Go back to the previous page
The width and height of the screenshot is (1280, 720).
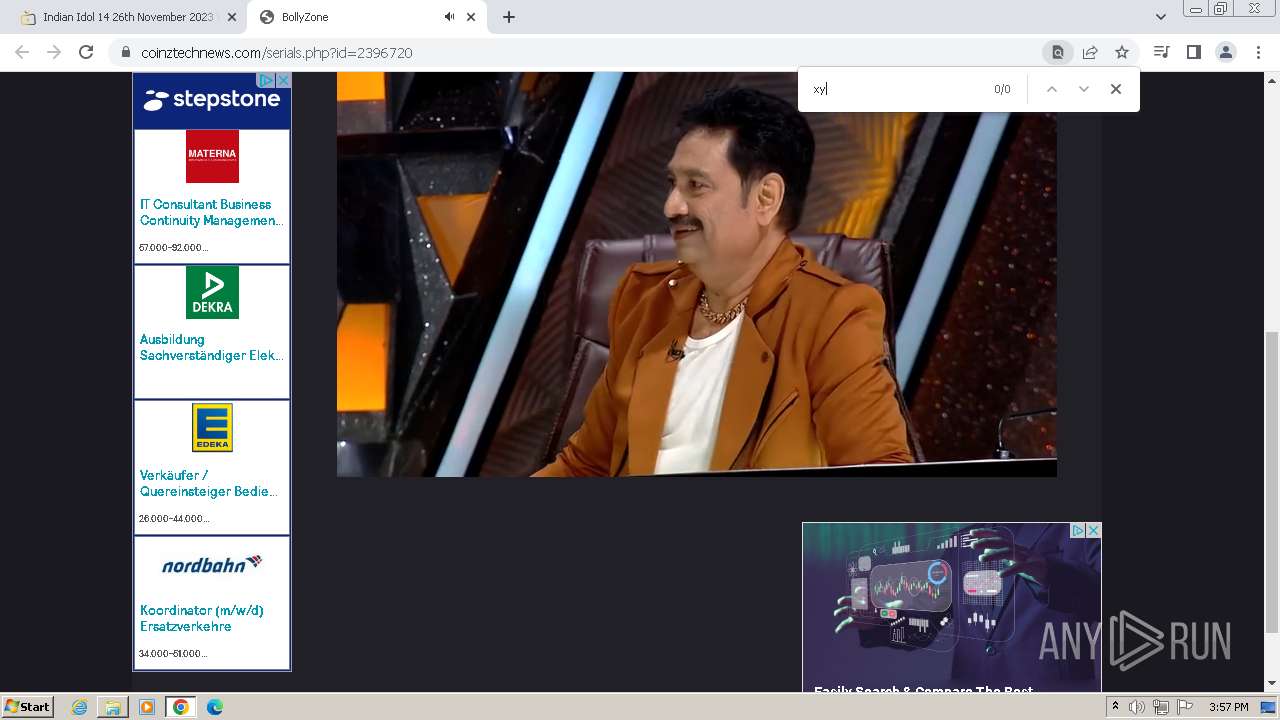point(22,52)
